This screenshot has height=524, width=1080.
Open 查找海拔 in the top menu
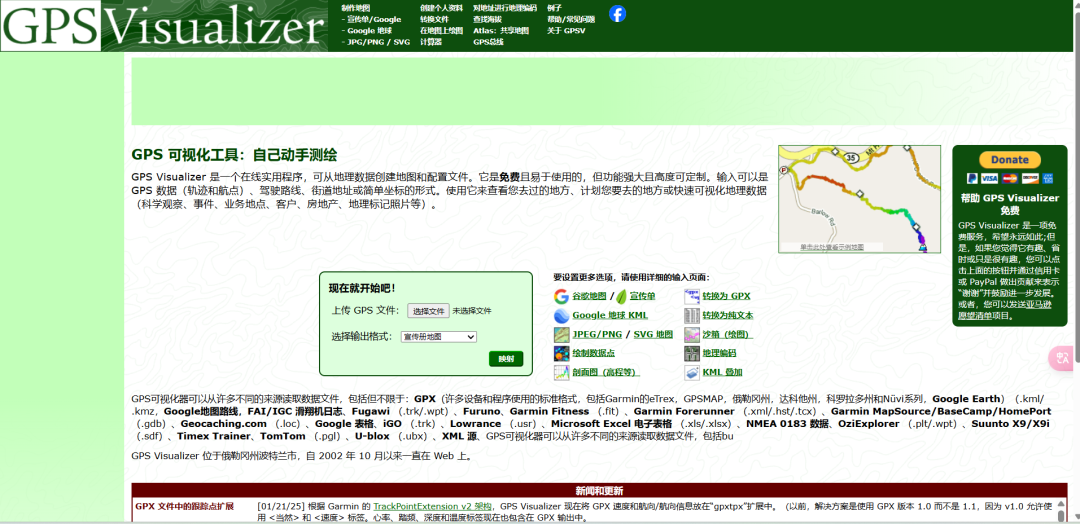click(488, 19)
